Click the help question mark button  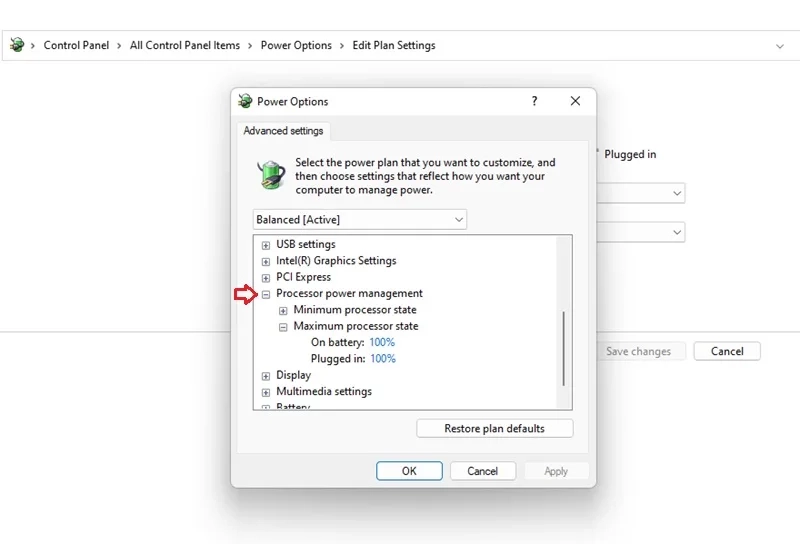535,101
